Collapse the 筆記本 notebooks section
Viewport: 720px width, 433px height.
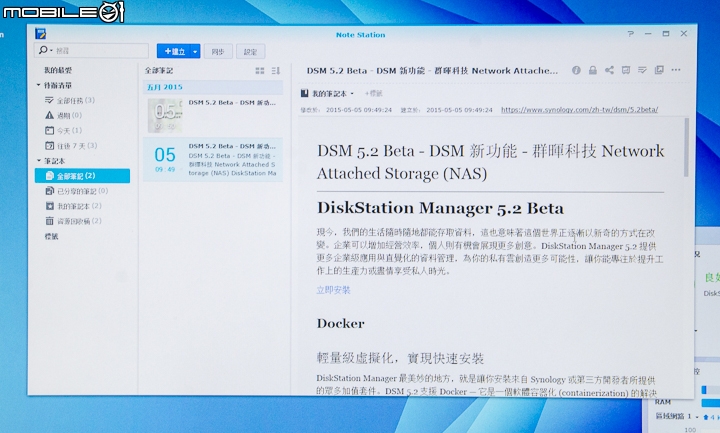point(39,161)
